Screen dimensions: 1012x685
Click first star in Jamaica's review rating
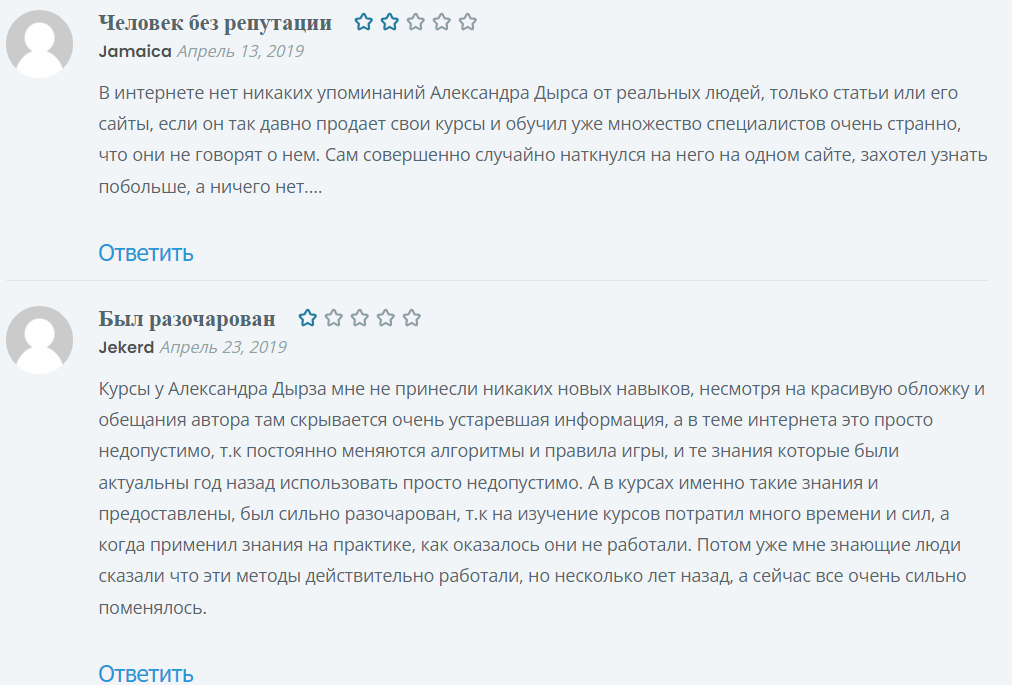363,22
